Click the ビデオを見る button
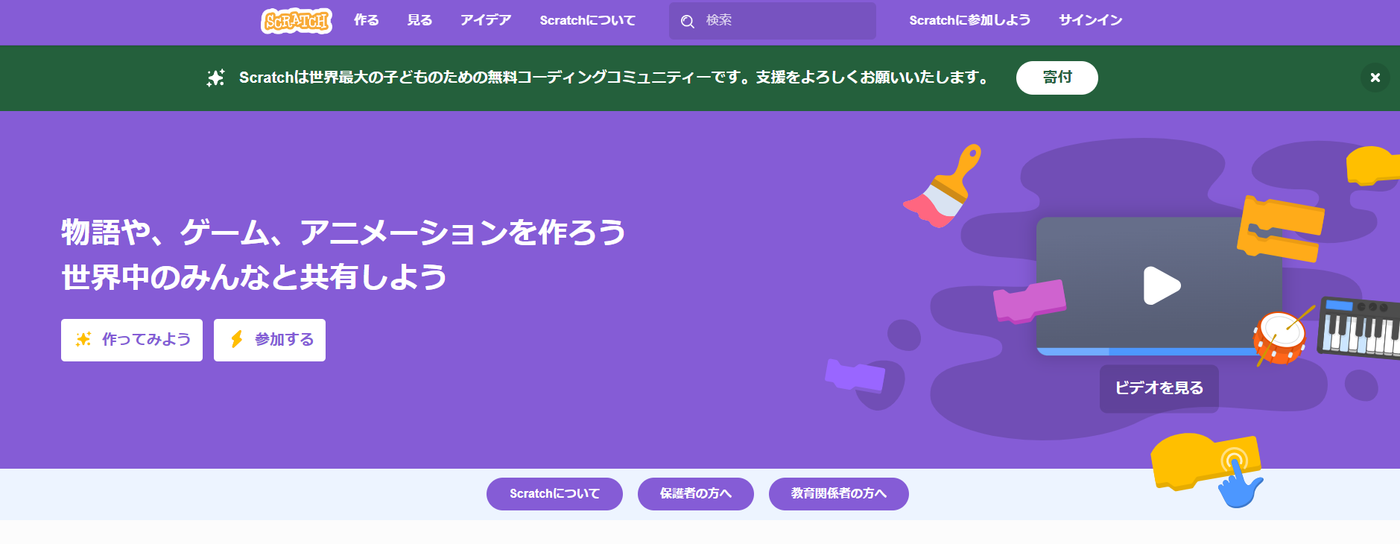The image size is (1400, 544). [x=1159, y=389]
